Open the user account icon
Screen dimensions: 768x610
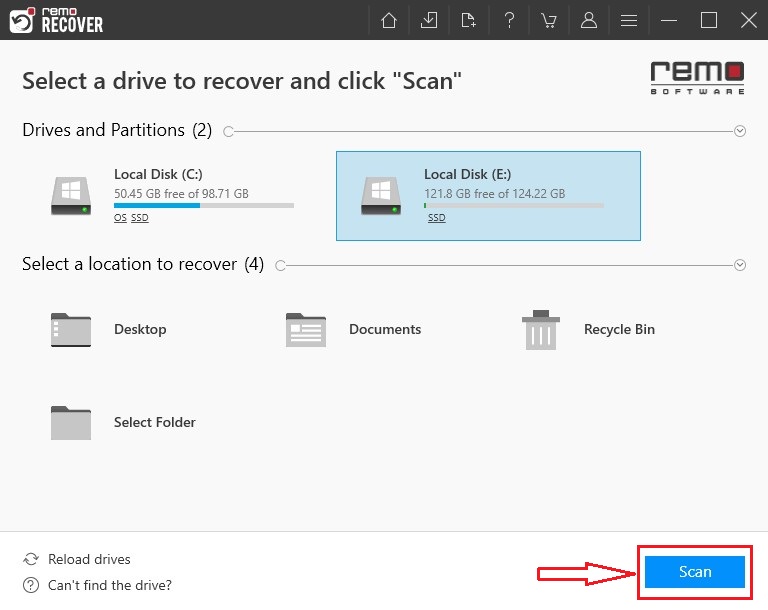point(589,20)
